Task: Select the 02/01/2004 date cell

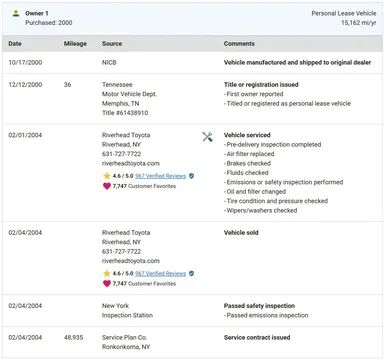Action: tap(25, 135)
